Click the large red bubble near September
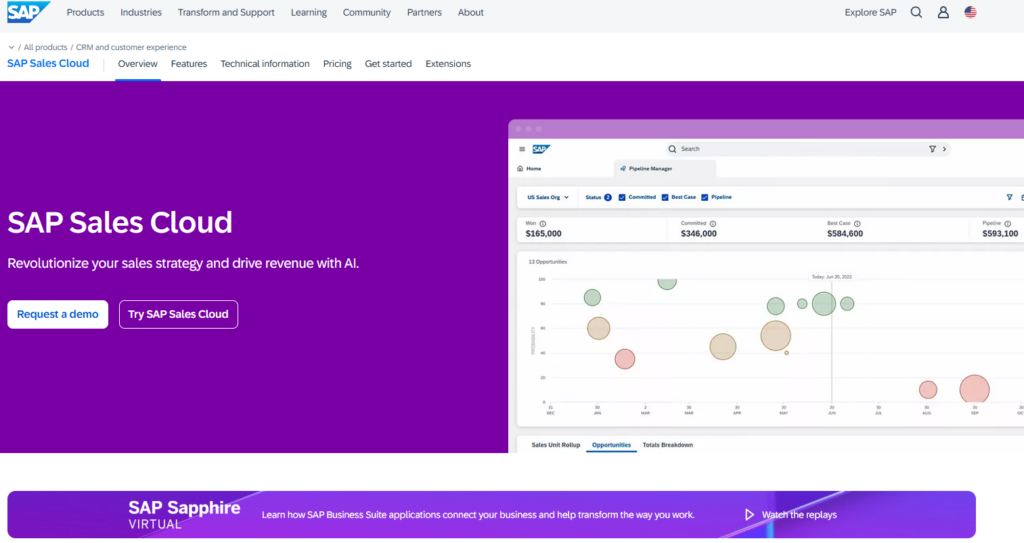This screenshot has width=1024, height=543. 974,389
